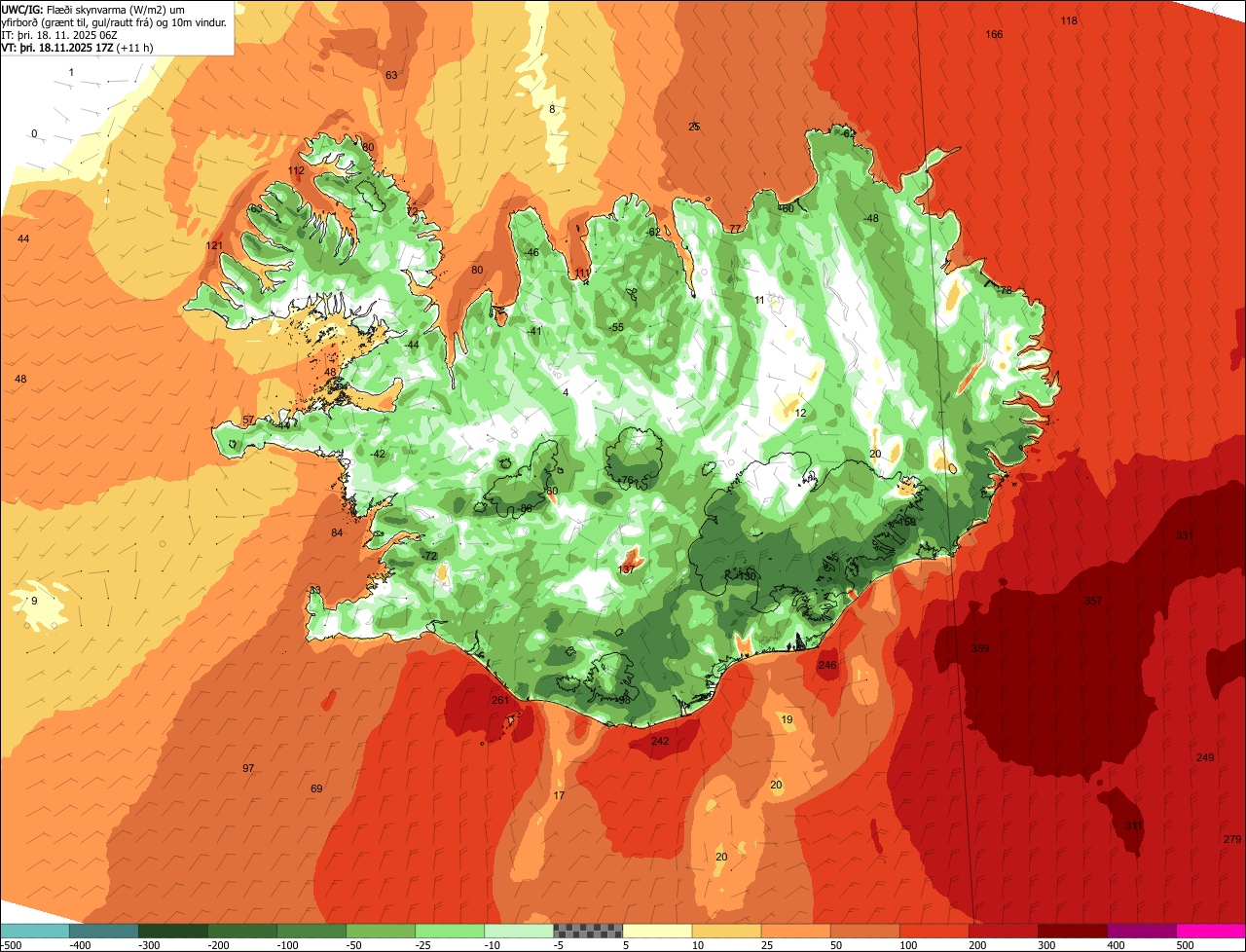Click the map value 8

pos(552,109)
